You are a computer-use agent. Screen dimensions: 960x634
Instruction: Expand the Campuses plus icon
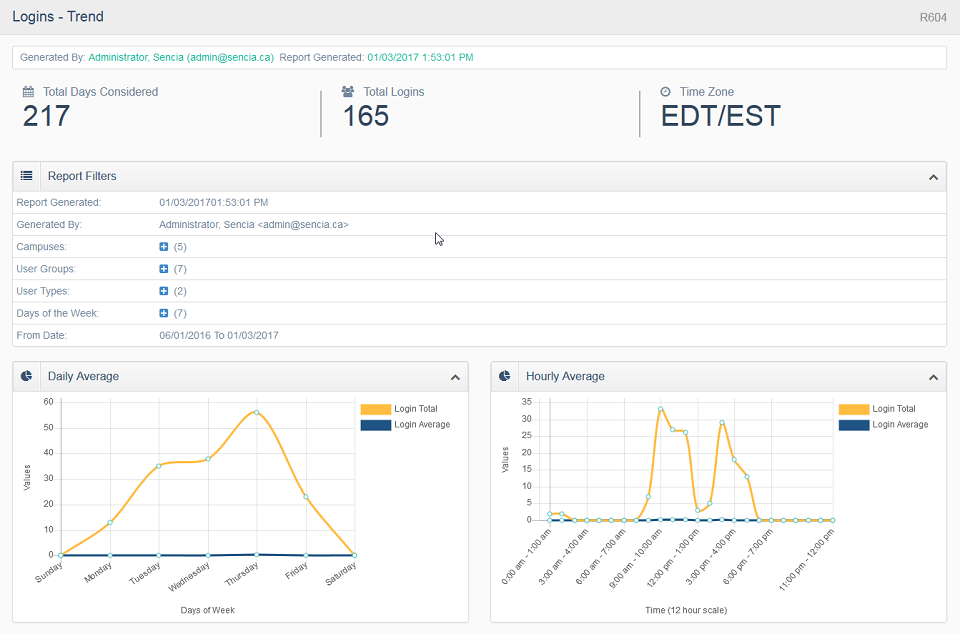pos(164,247)
